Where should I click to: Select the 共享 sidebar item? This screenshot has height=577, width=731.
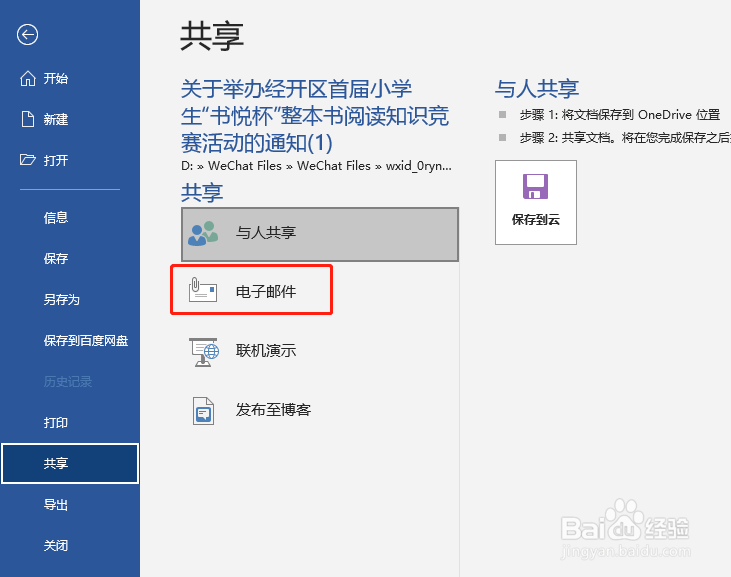pos(70,463)
